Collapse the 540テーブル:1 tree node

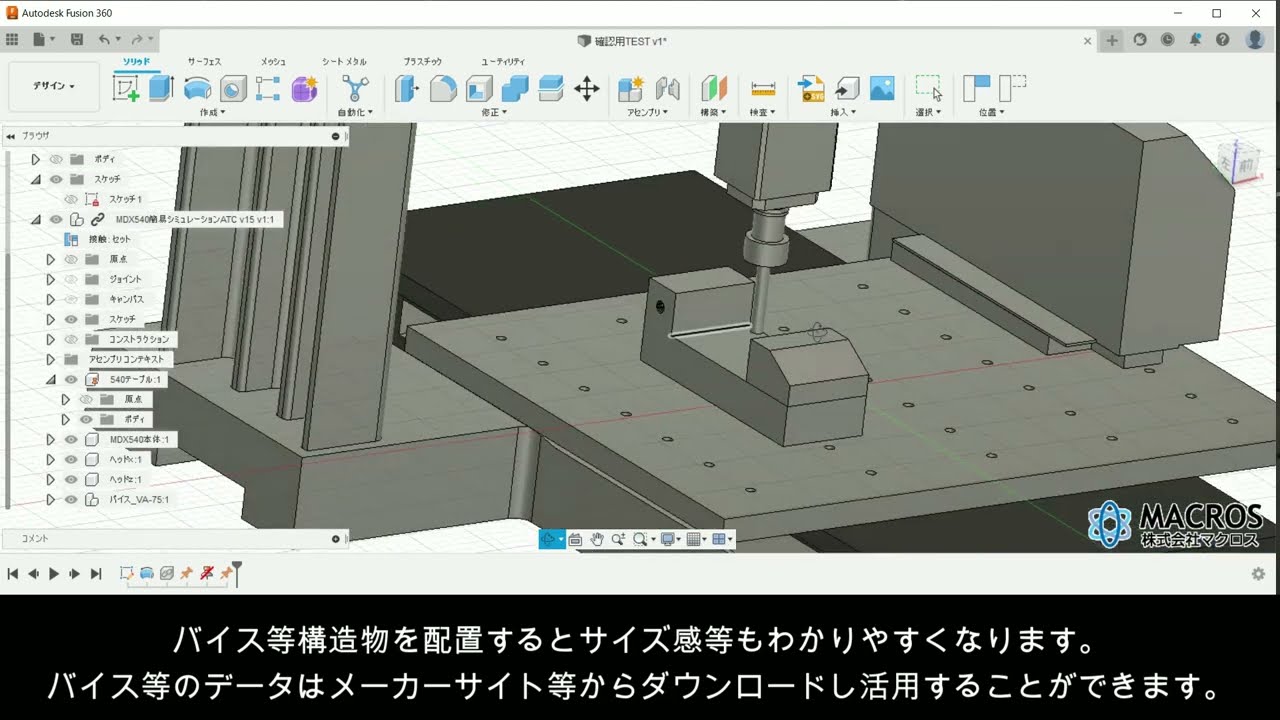(50, 379)
